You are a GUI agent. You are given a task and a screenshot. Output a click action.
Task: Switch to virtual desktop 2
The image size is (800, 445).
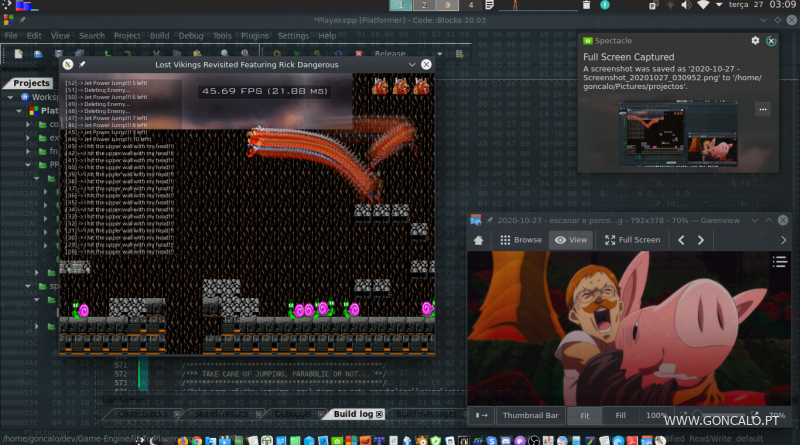[x=424, y=5]
